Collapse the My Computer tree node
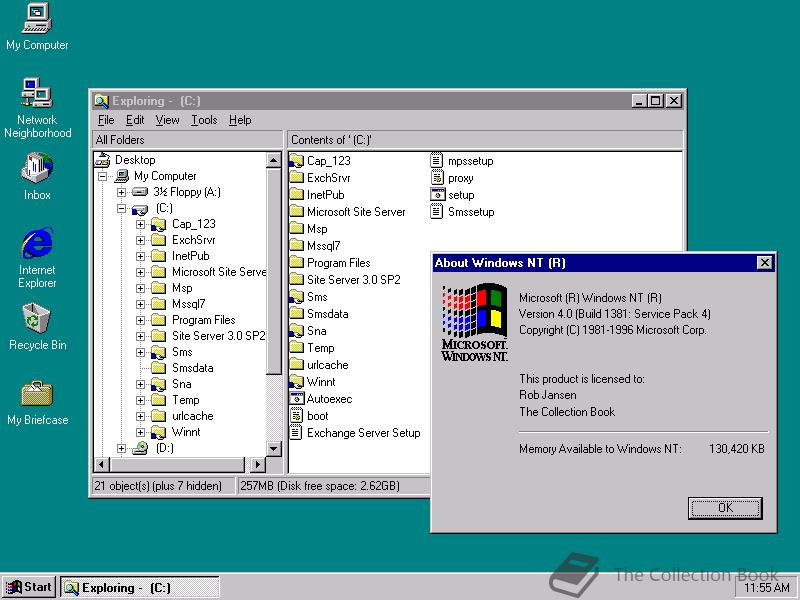Image resolution: width=800 pixels, height=600 pixels. (103, 177)
